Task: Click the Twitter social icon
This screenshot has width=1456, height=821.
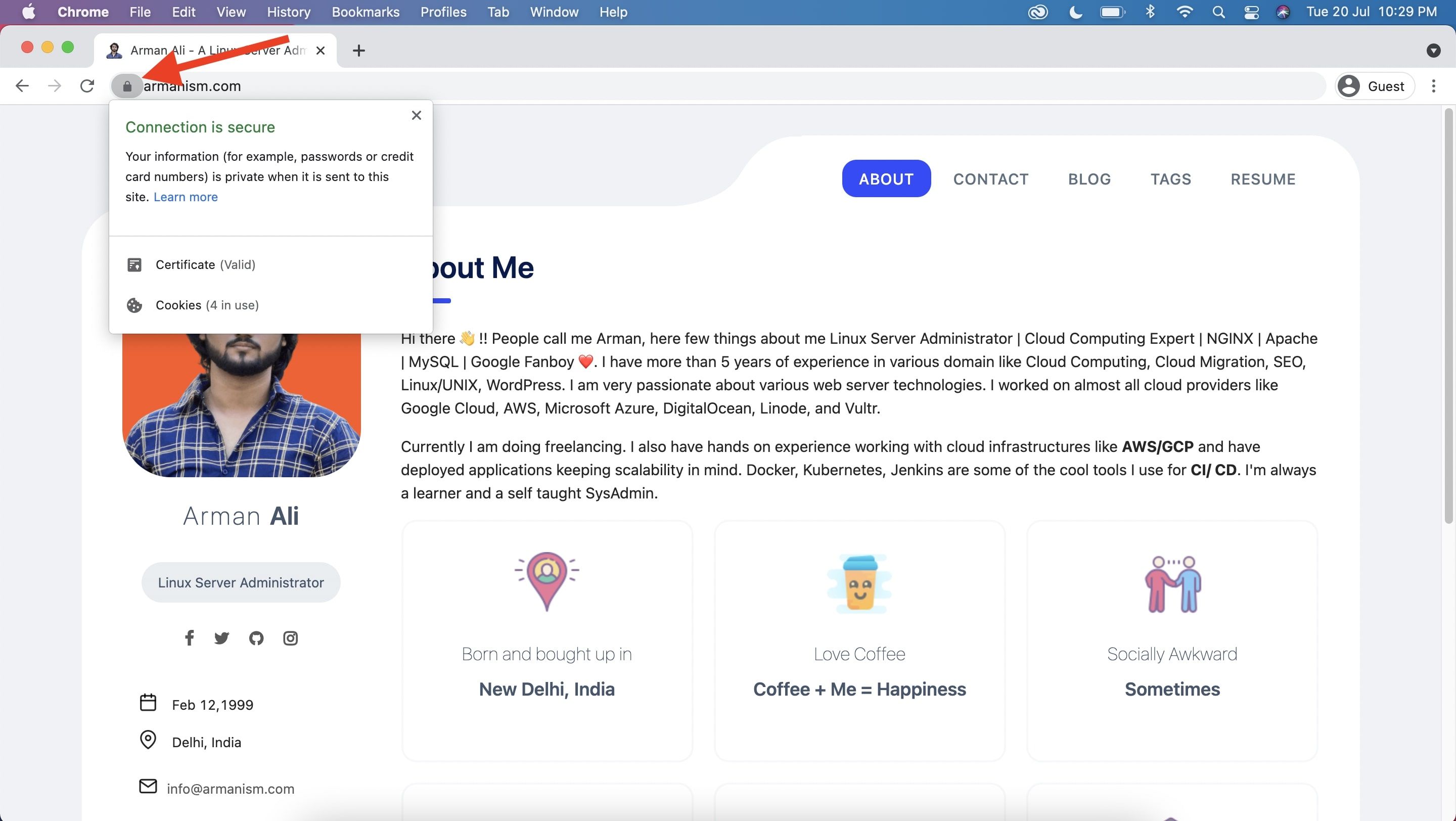Action: click(x=222, y=638)
